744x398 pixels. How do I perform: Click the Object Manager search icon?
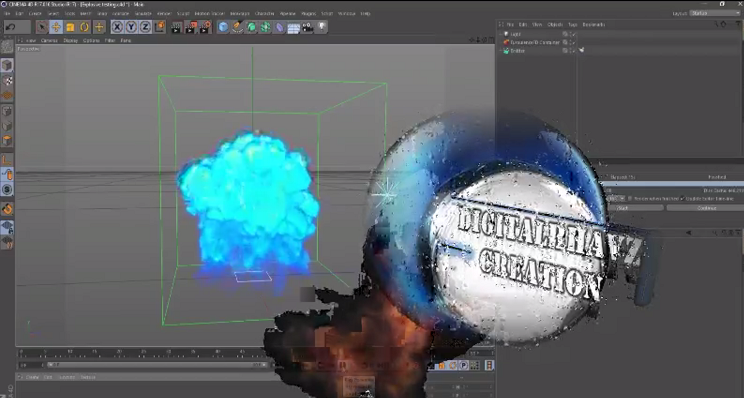716,25
